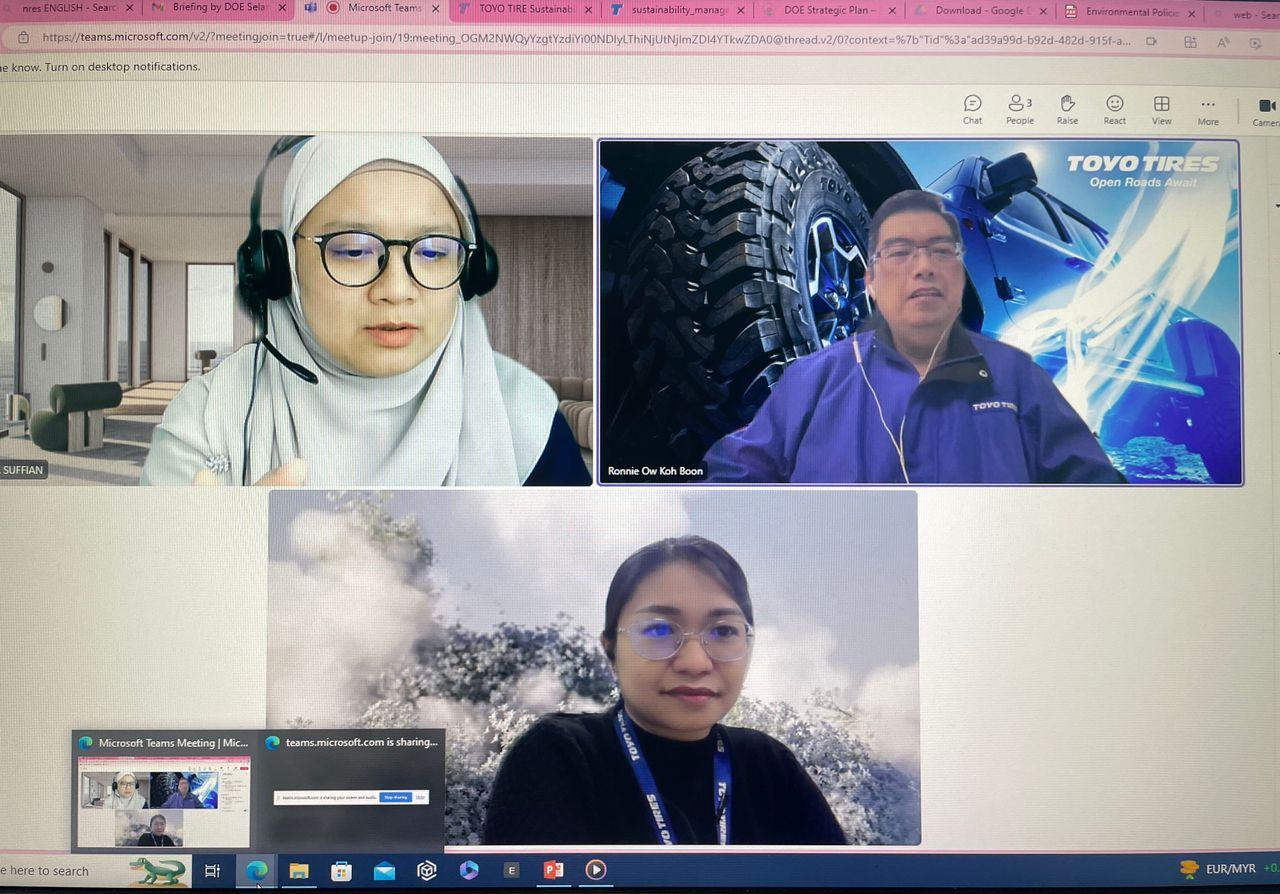
Task: Close the sustainability_manage tab
Action: (x=740, y=11)
